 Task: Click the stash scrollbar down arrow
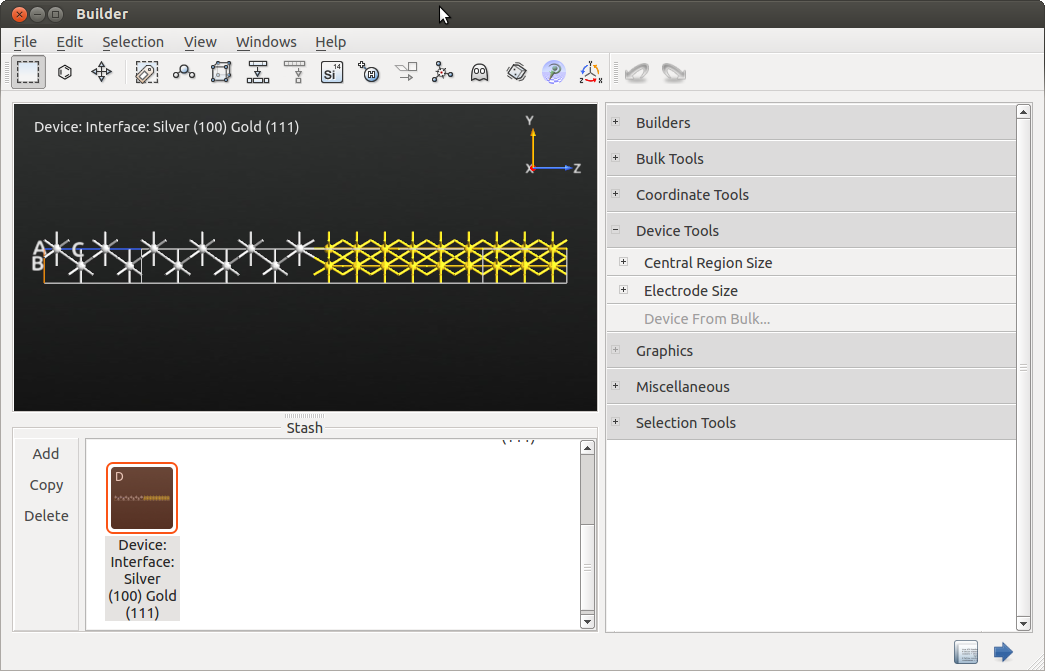(587, 622)
